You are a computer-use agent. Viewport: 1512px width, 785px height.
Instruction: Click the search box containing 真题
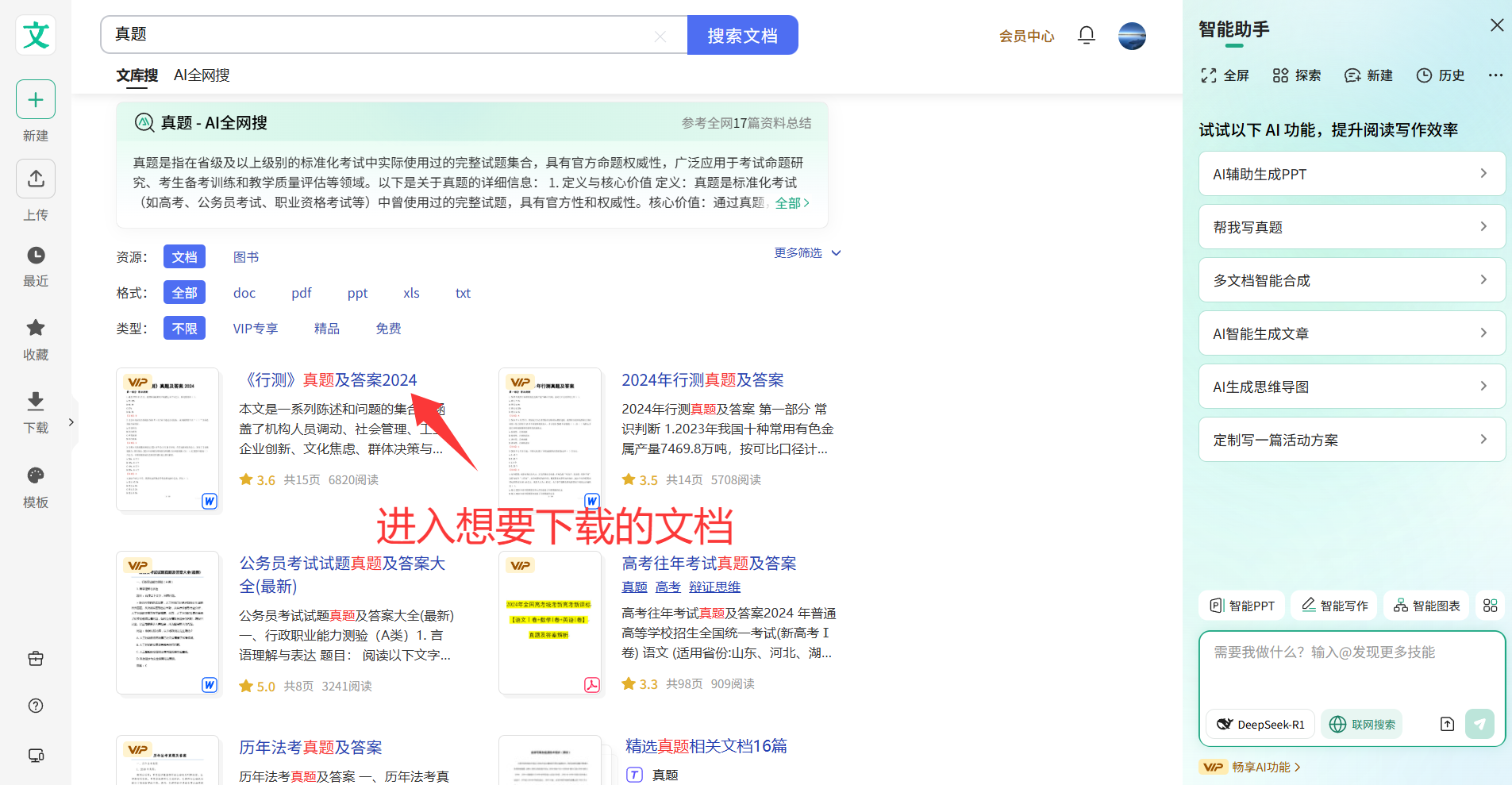(381, 35)
